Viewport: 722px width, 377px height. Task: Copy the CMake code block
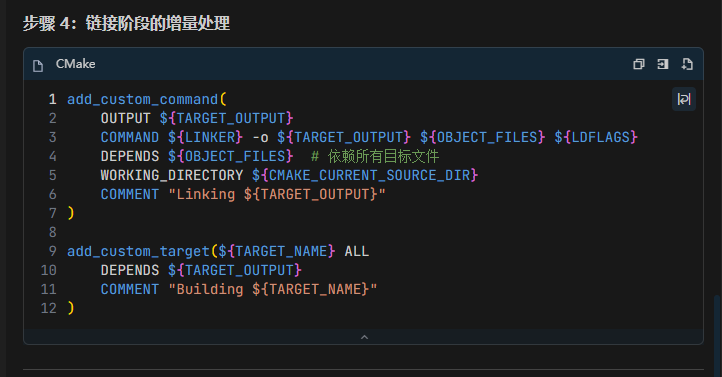point(639,64)
